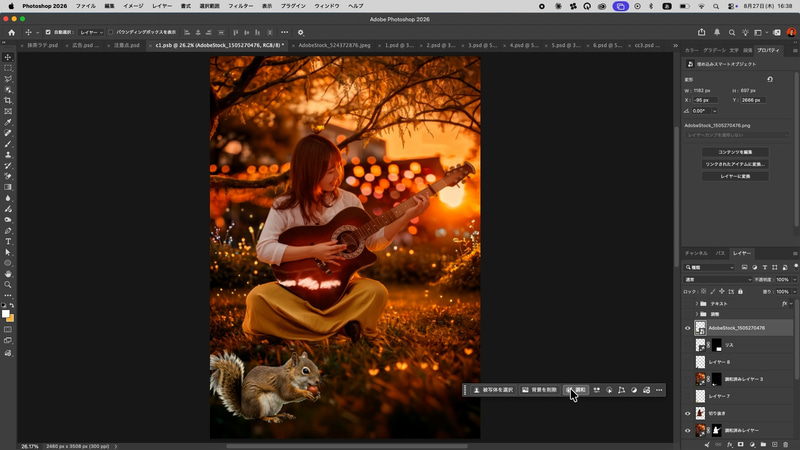
Task: Click the レイヤーに変換 button
Action: point(735,177)
